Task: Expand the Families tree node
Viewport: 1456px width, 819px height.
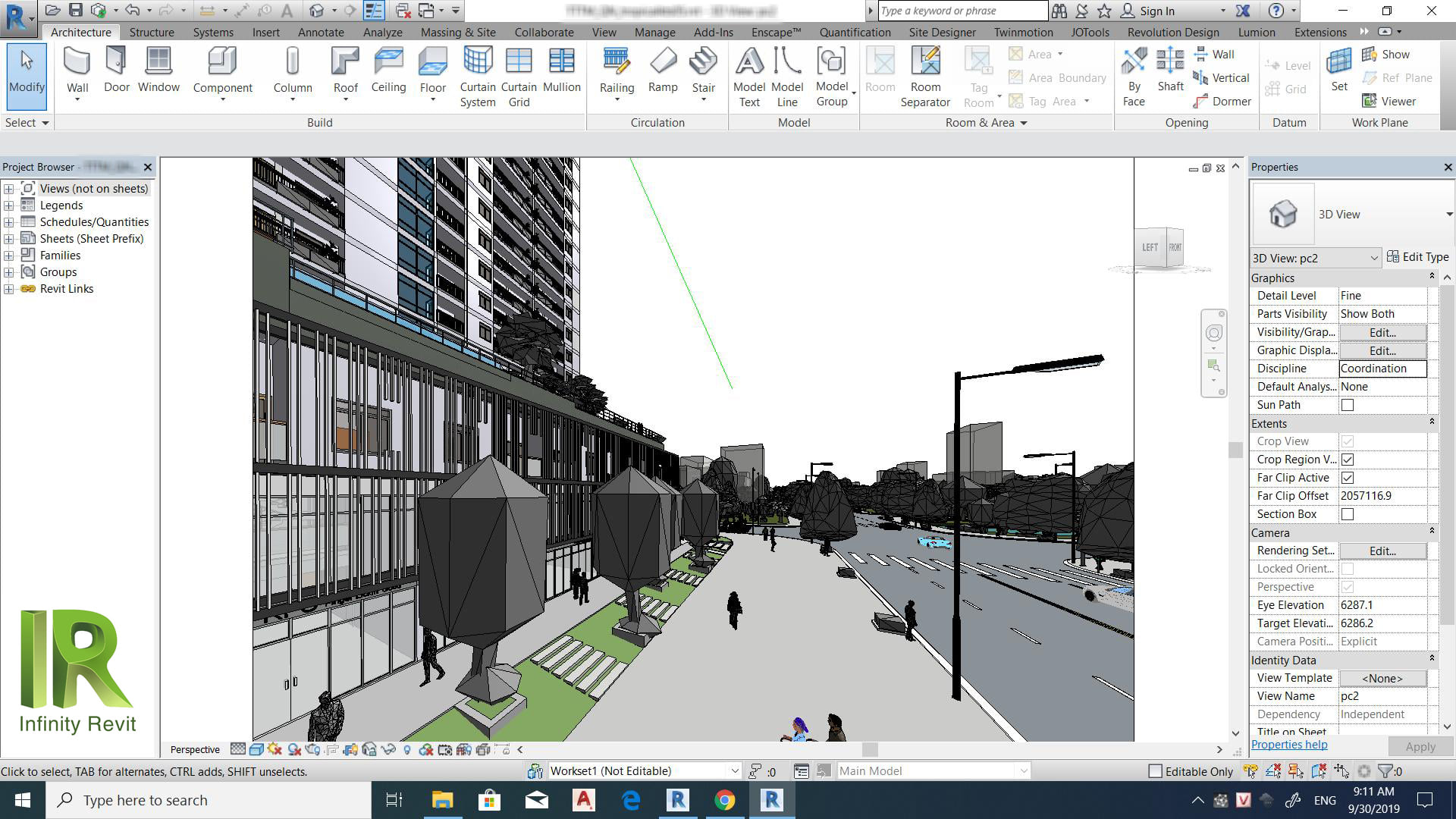Action: click(8, 256)
